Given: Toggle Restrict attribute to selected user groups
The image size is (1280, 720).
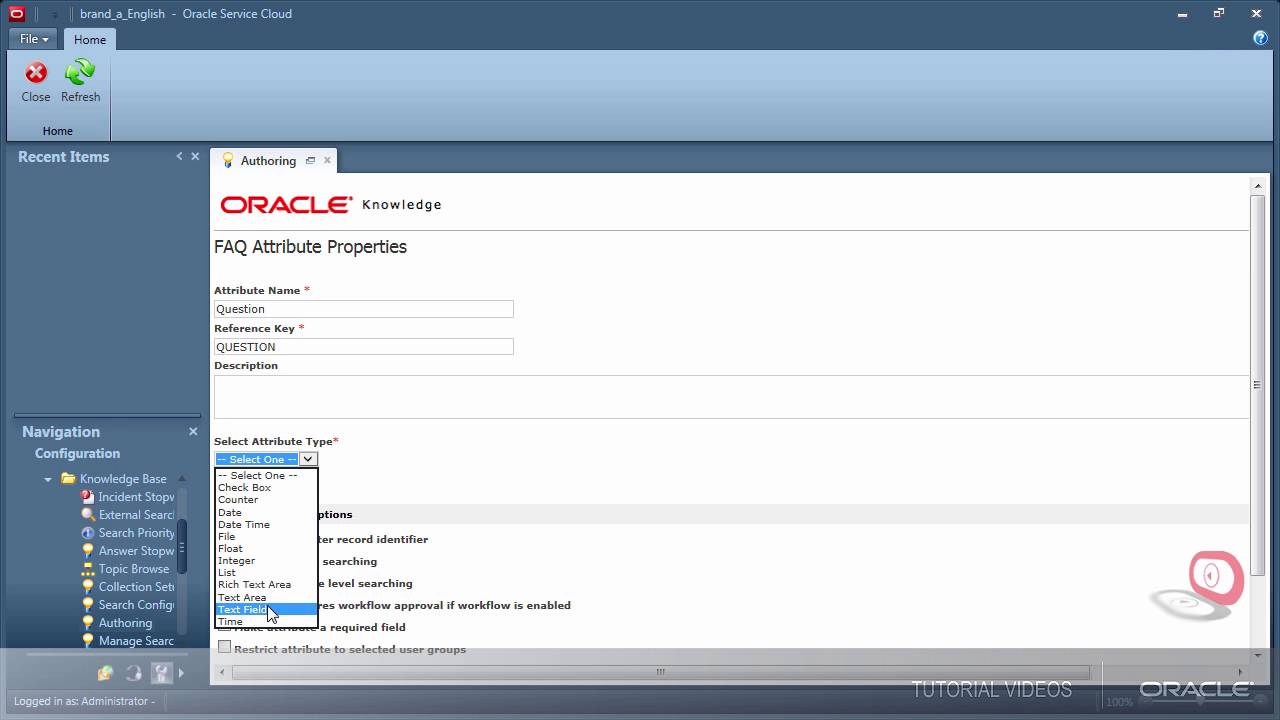Looking at the screenshot, I should point(224,647).
